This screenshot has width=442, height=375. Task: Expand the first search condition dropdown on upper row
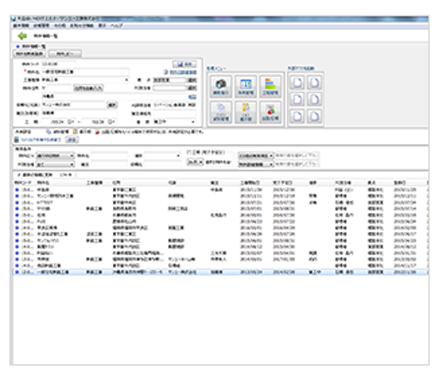[x=55, y=156]
